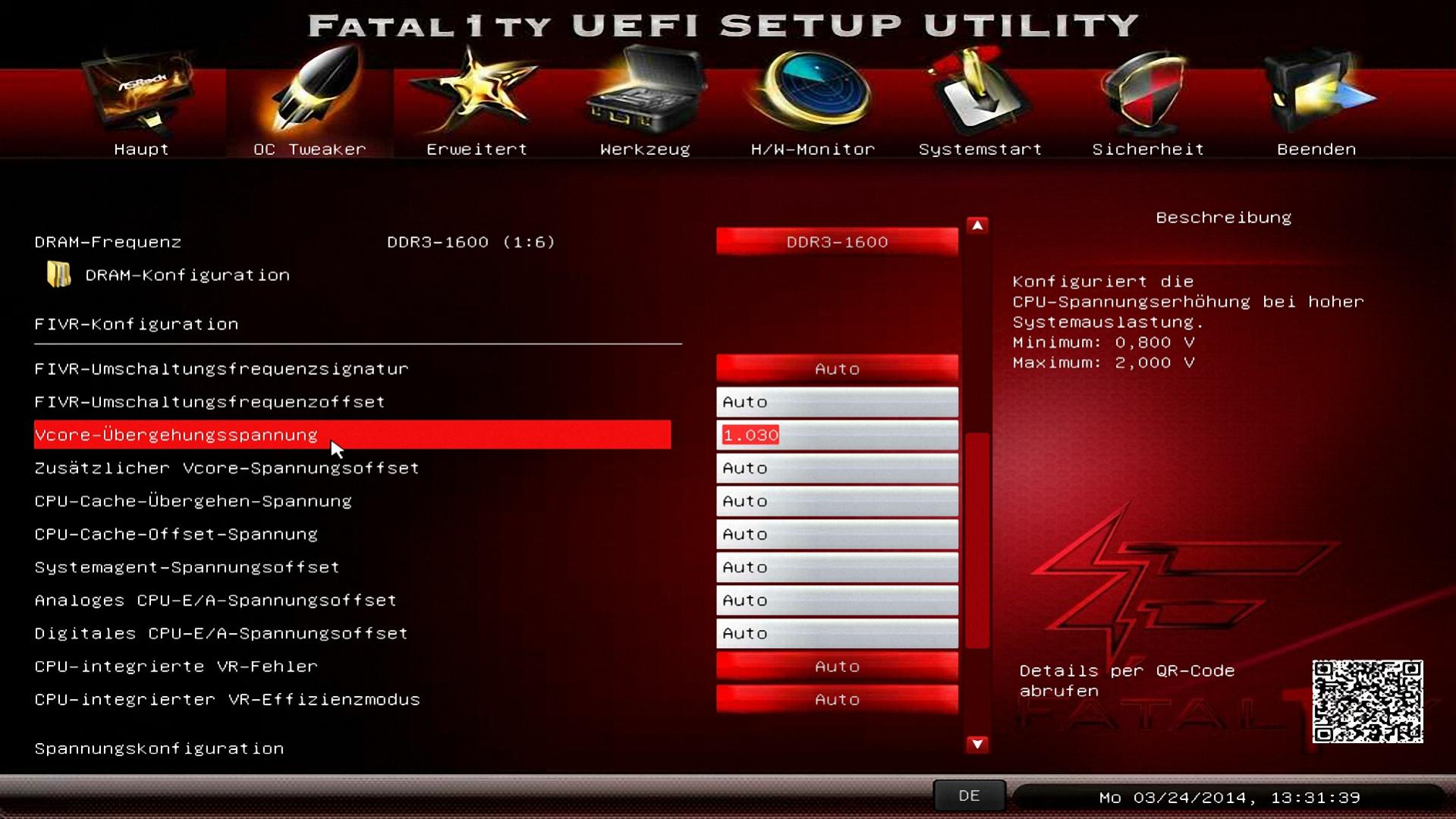Screen dimensions: 1456x819
Task: Select Zusätzlicher Vcore-Spannungsoffset row label
Action: [227, 468]
